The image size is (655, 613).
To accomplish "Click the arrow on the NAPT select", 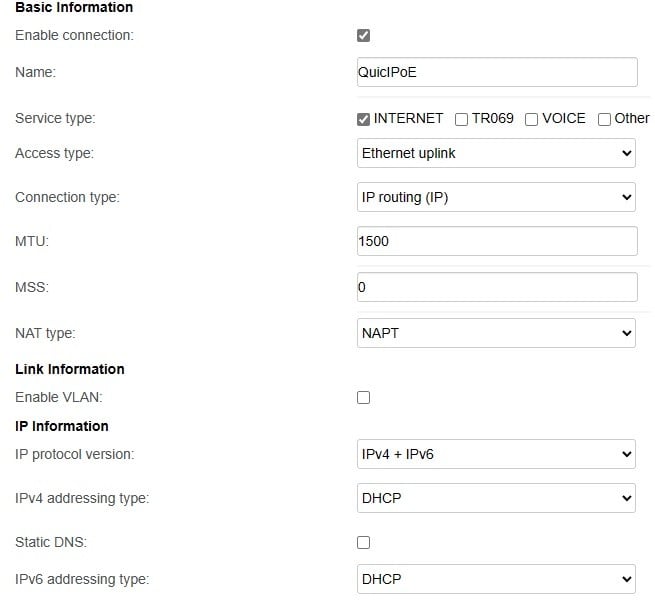I will pyautogui.click(x=627, y=333).
